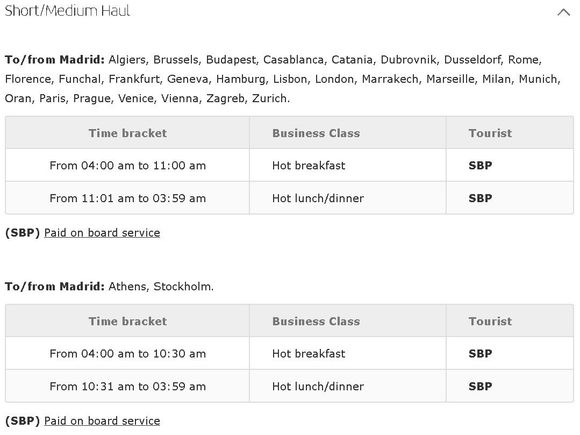Open second Paid on board service link
The height and width of the screenshot is (435, 580).
click(x=102, y=421)
